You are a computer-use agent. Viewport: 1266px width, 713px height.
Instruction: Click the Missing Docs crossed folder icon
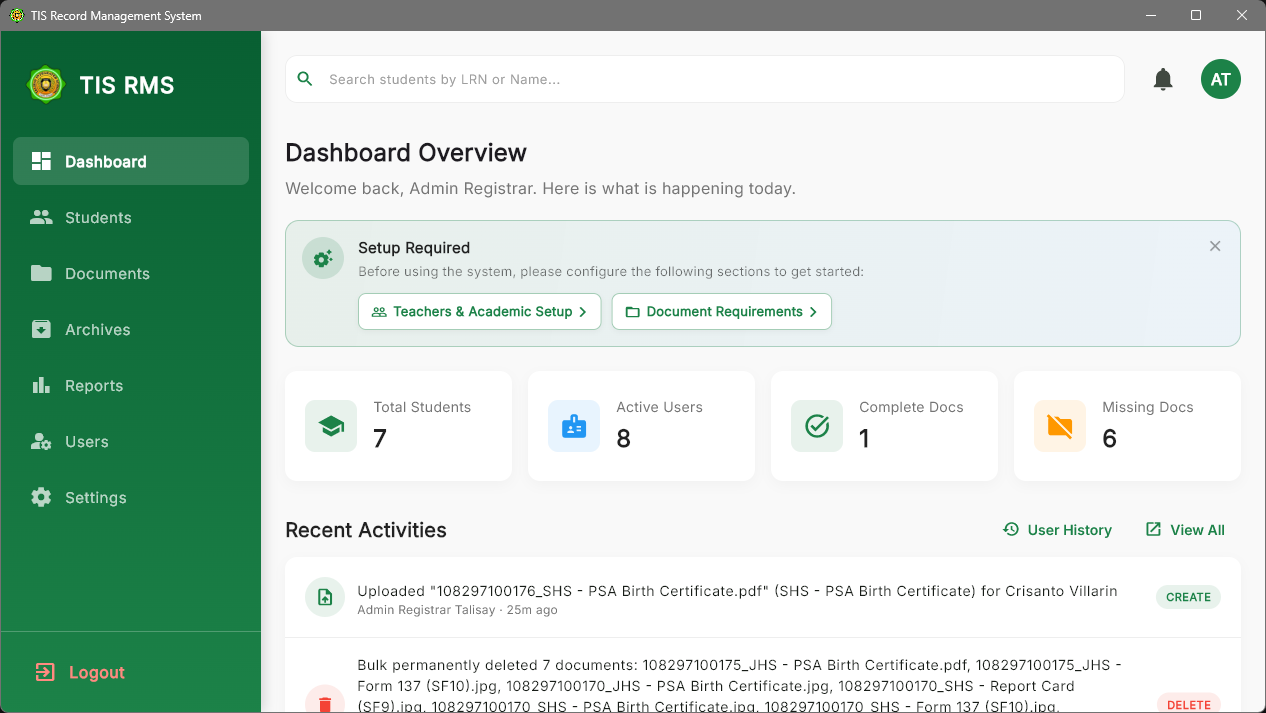(x=1060, y=426)
